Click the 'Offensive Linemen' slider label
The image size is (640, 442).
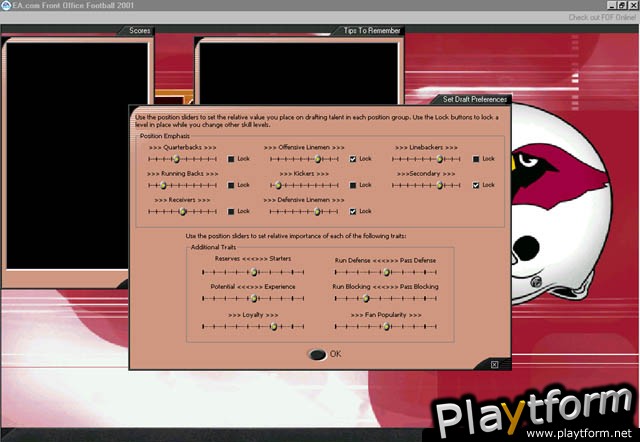304,148
